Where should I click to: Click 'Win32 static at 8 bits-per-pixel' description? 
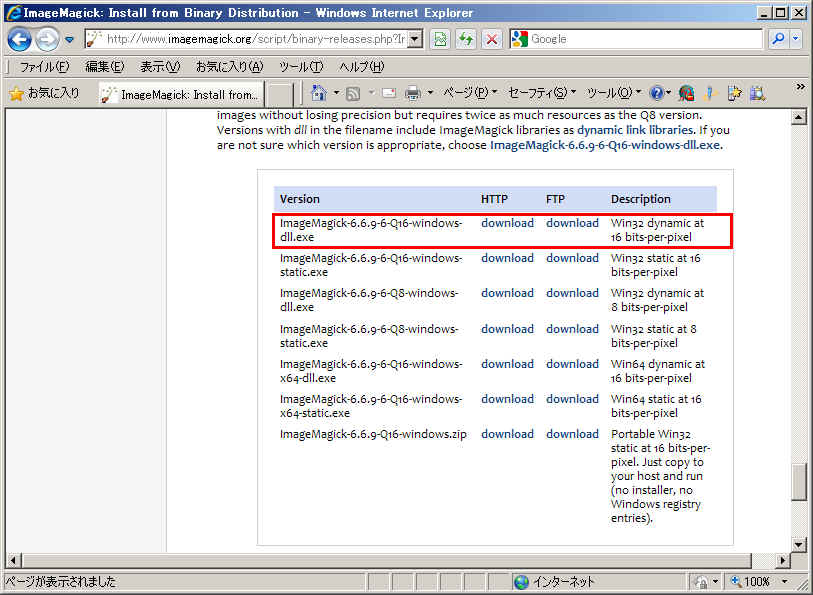pyautogui.click(x=653, y=336)
